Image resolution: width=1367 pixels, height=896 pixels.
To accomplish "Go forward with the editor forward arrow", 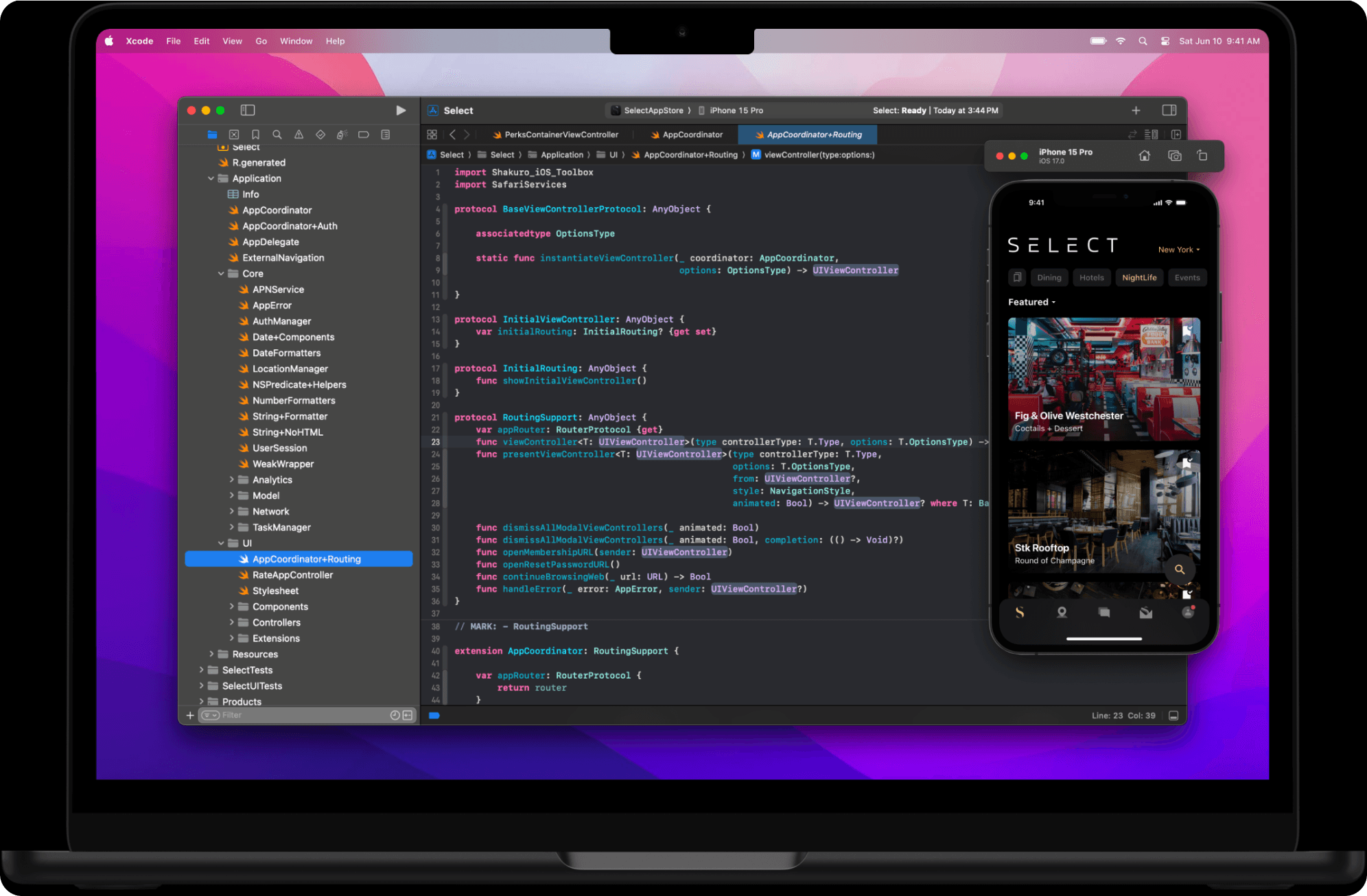I will coord(467,134).
